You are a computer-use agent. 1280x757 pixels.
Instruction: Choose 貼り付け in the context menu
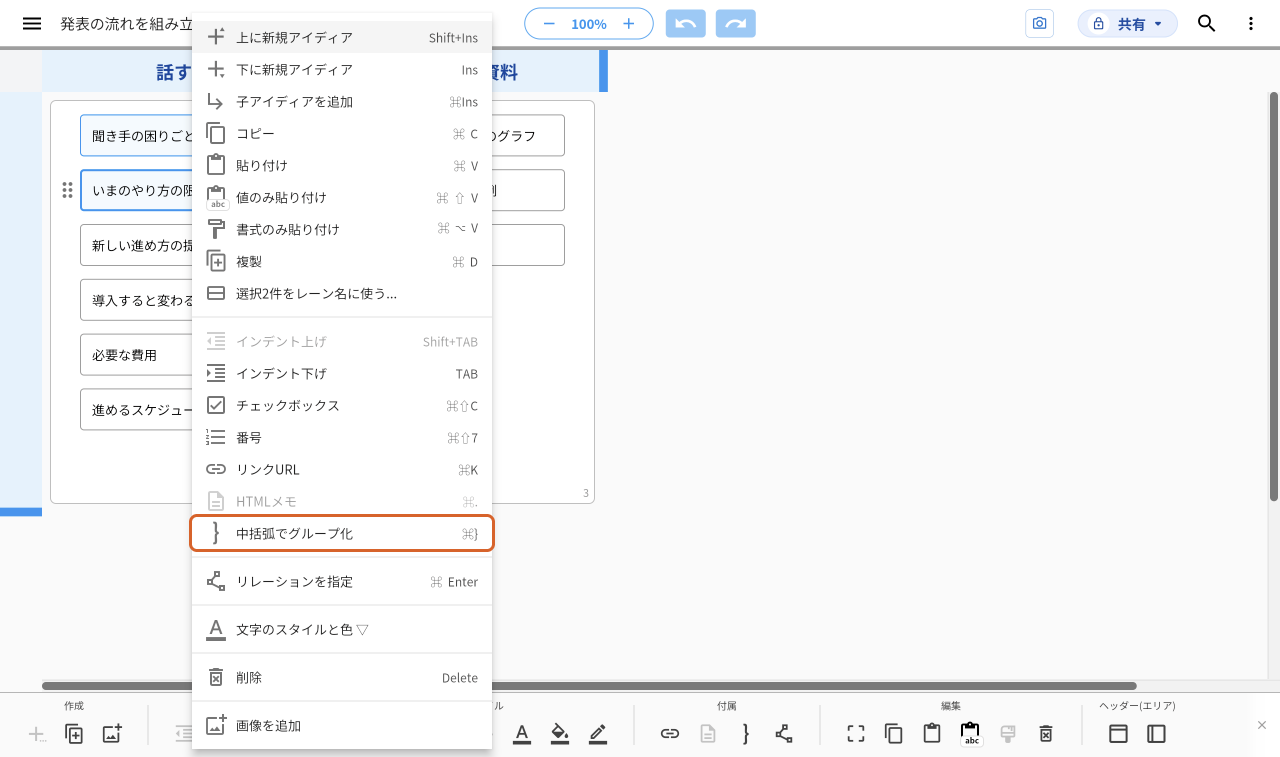click(342, 165)
